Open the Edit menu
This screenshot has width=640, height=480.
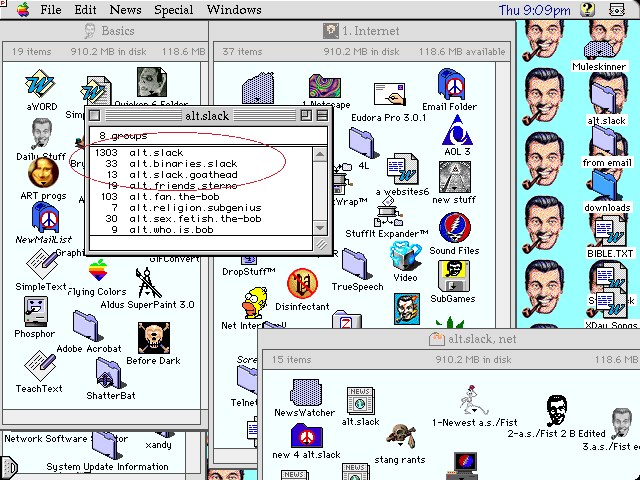tap(85, 10)
